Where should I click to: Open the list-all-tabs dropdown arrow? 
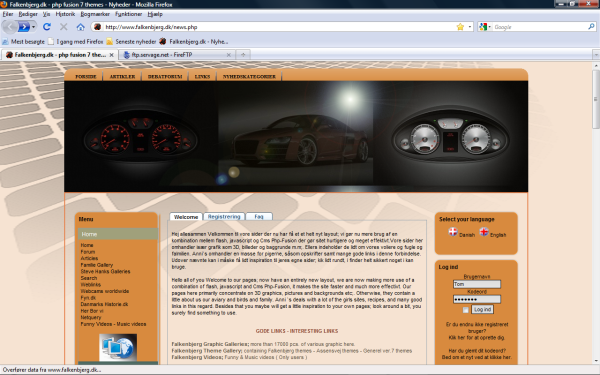(596, 55)
